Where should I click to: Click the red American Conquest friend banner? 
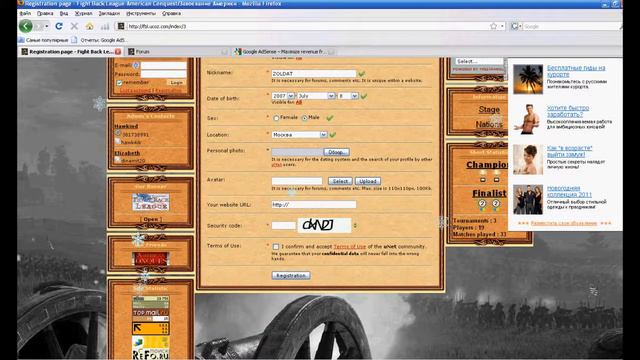point(151,259)
